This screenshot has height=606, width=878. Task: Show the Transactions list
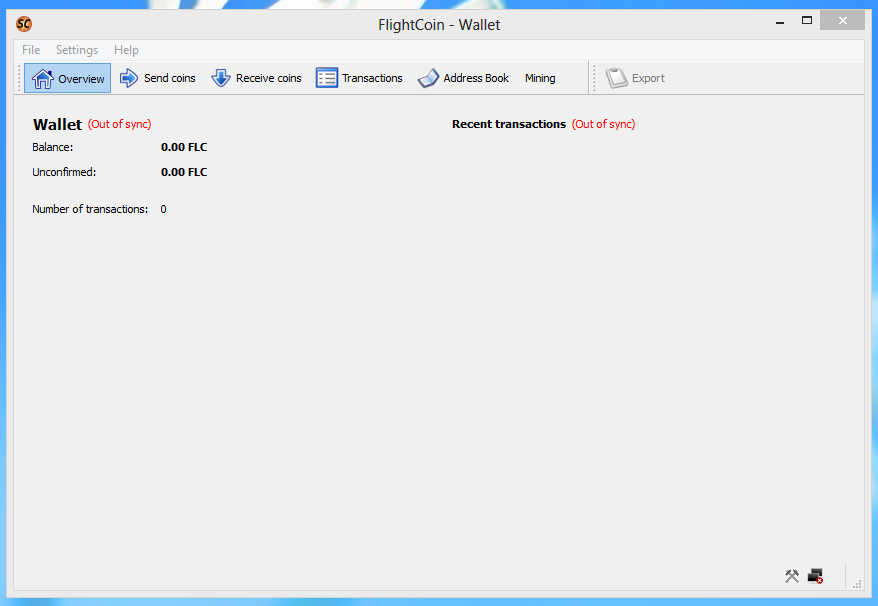(x=358, y=78)
